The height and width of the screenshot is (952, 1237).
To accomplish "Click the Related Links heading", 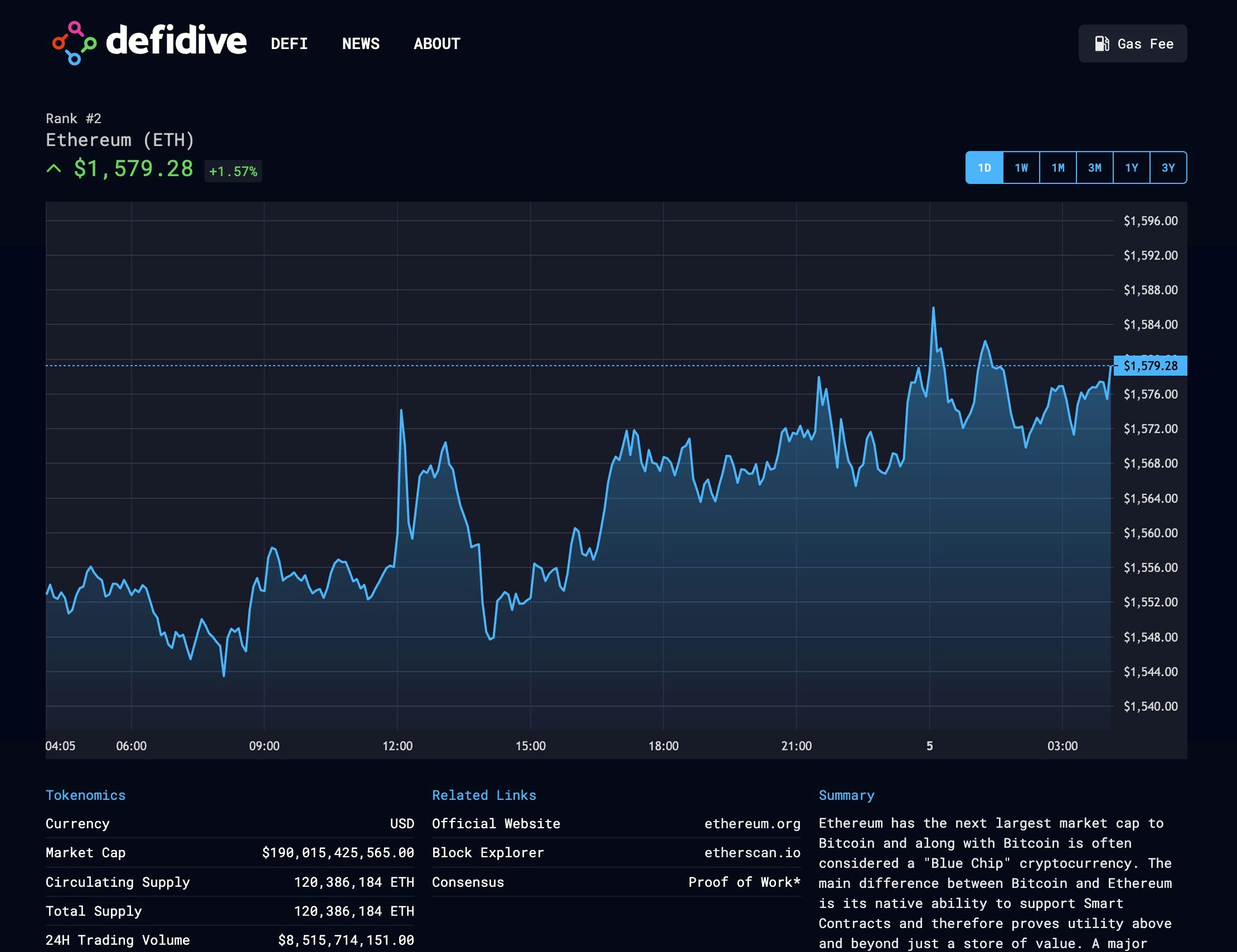I will (484, 795).
